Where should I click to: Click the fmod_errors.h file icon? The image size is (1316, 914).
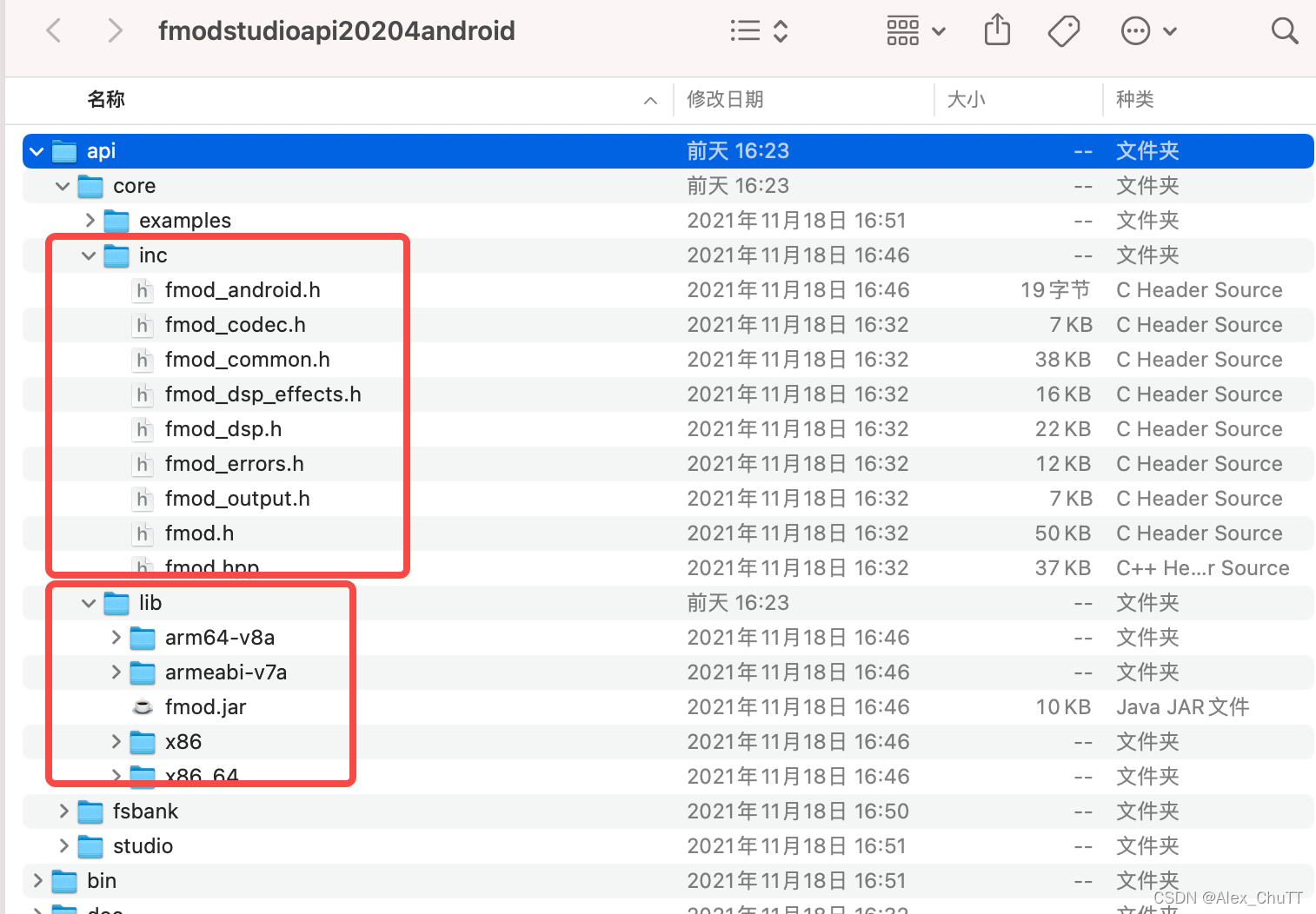[x=143, y=464]
